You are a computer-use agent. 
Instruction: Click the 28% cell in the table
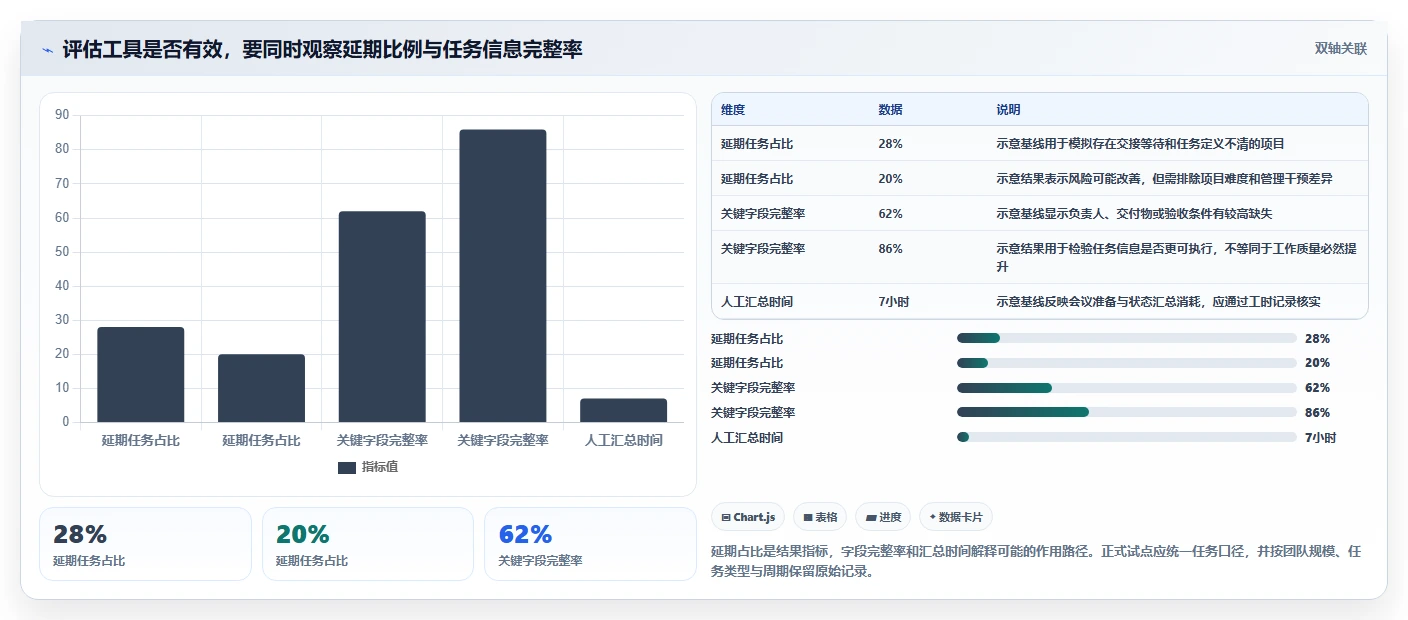890,144
